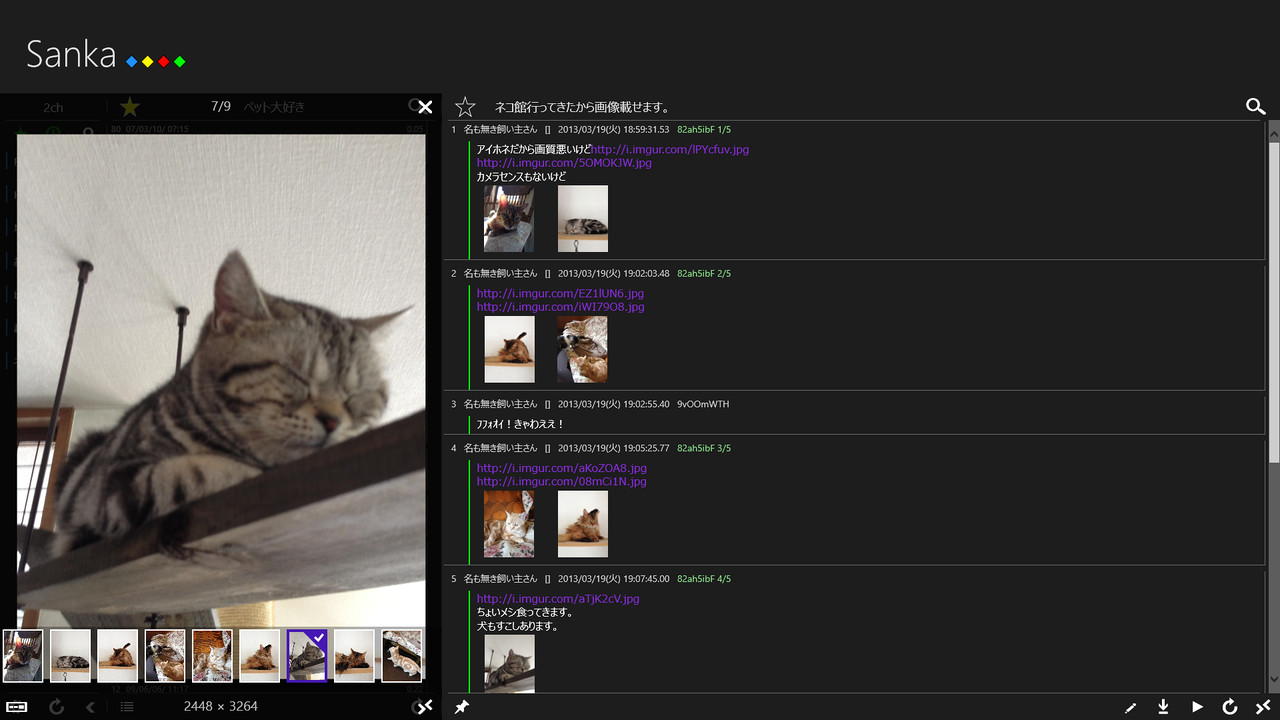The height and width of the screenshot is (720, 1280).
Task: Open post 4's second image thumbnail
Action: 583,523
